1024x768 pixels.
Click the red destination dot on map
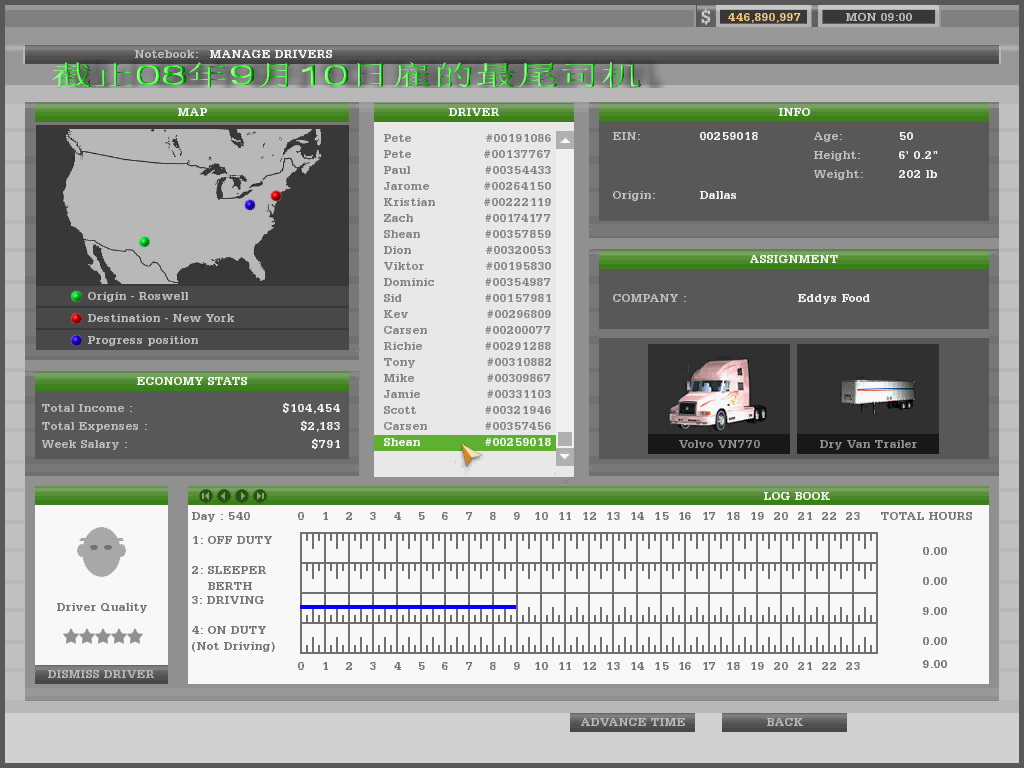pyautogui.click(x=276, y=196)
